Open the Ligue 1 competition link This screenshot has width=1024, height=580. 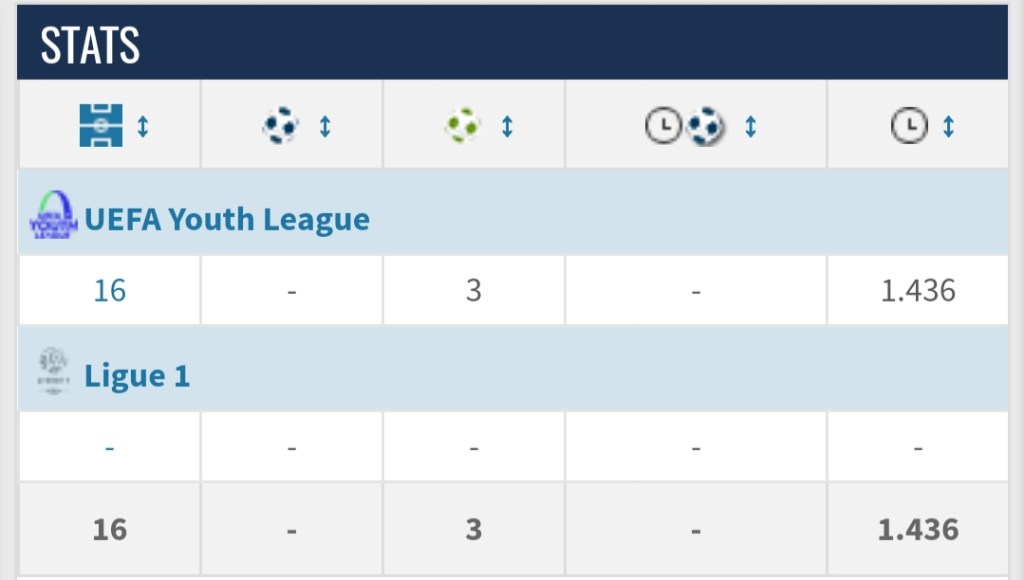[x=137, y=376]
